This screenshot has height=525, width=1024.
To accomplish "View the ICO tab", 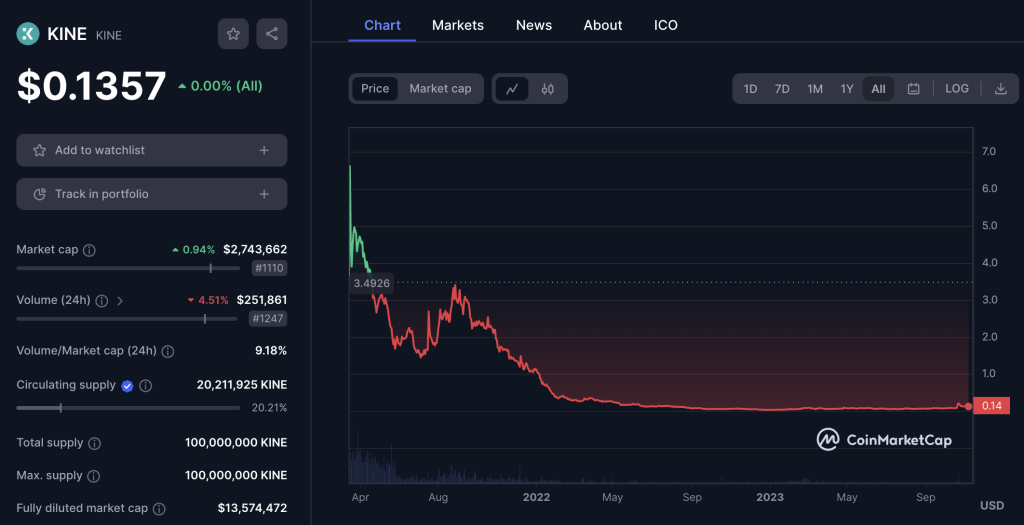I will point(665,25).
